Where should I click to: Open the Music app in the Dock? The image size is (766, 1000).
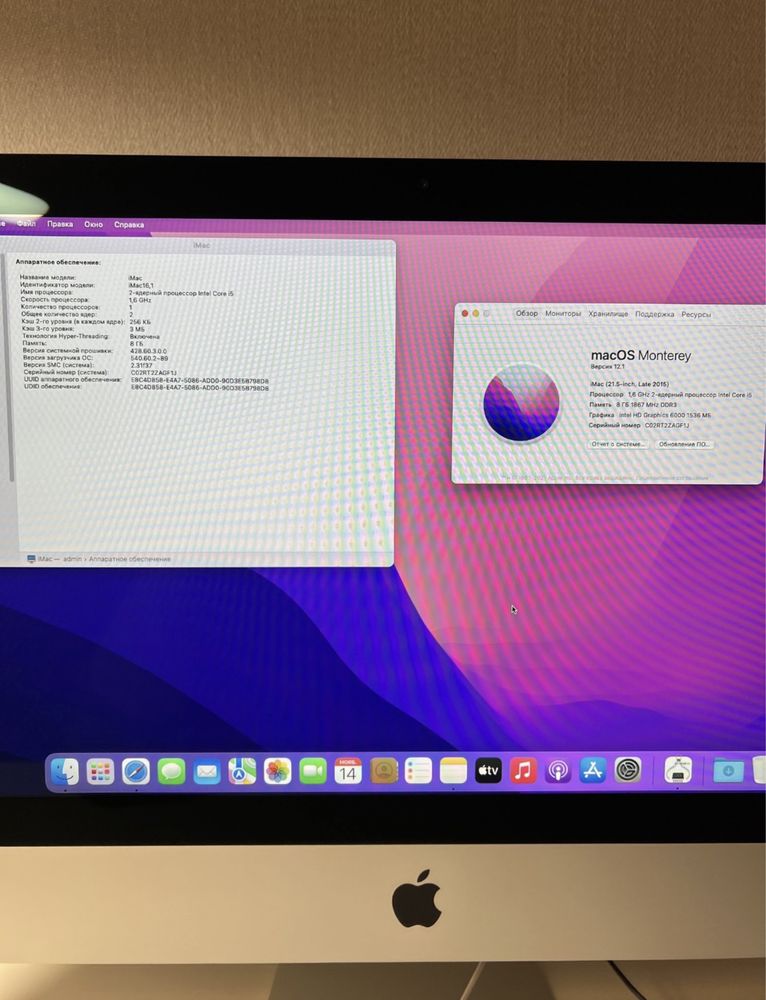[523, 771]
